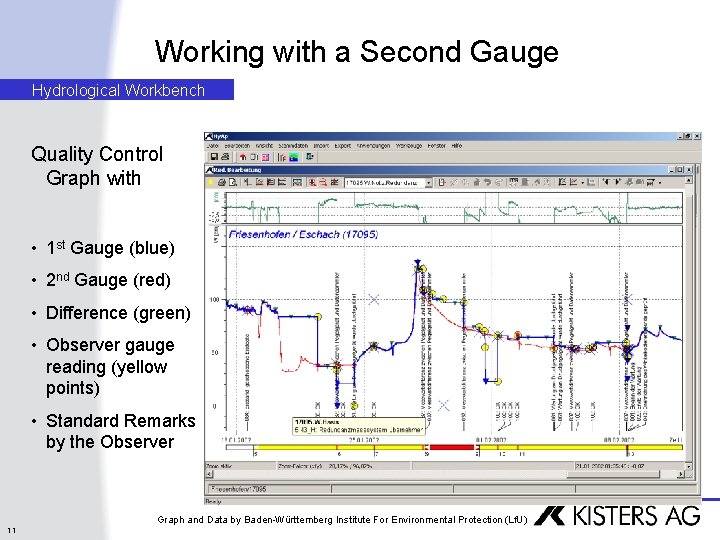The width and height of the screenshot is (720, 540).
Task: Click the graph title Friesenhofen / Eschach (17095)
Action: (x=303, y=234)
